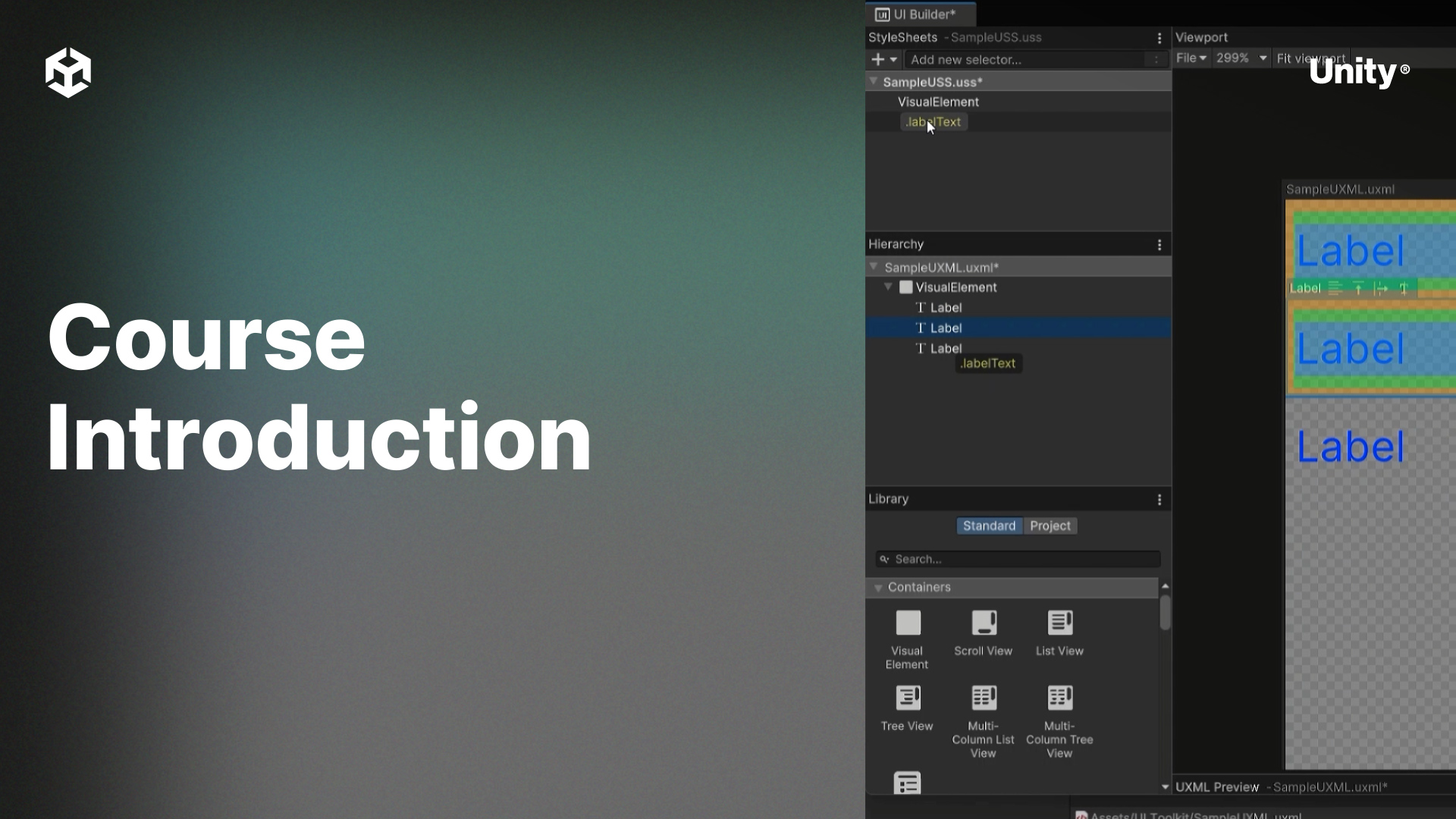1456x819 pixels.
Task: Switch Library to Project view
Action: click(1050, 526)
